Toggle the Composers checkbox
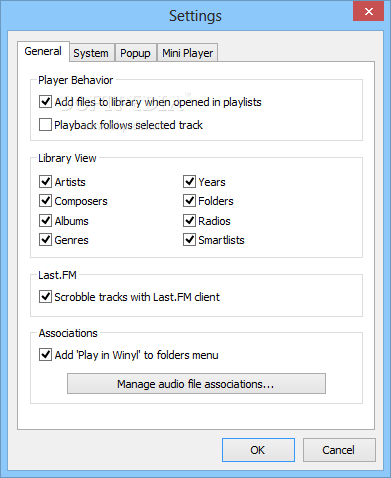The width and height of the screenshot is (391, 478). pyautogui.click(x=45, y=201)
